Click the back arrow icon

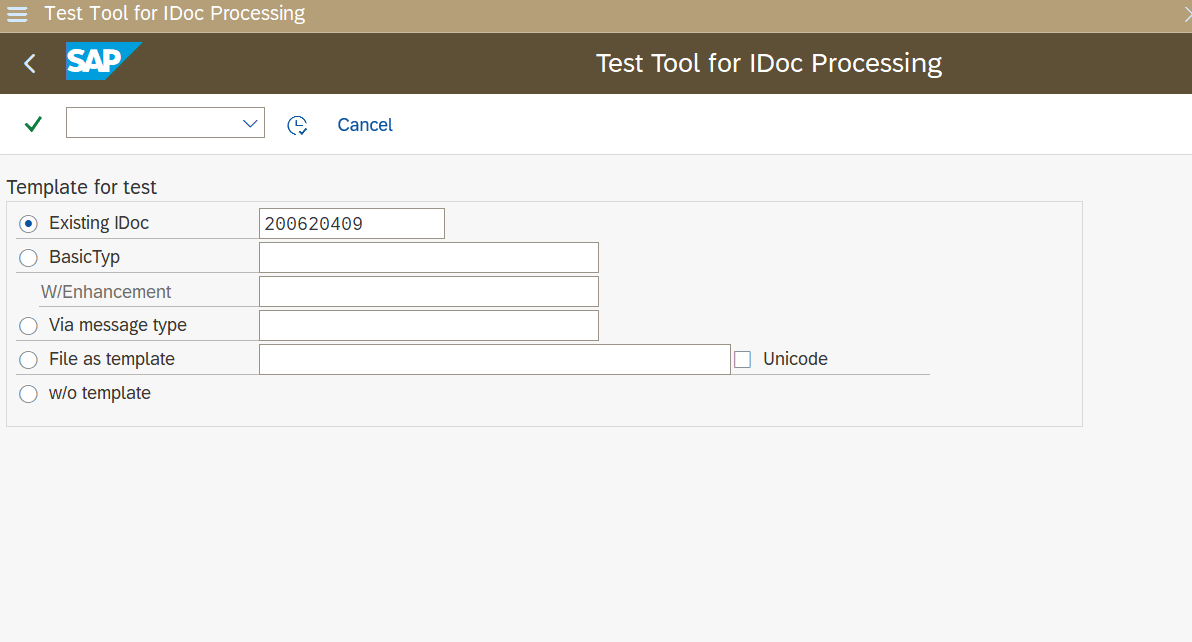[x=30, y=64]
